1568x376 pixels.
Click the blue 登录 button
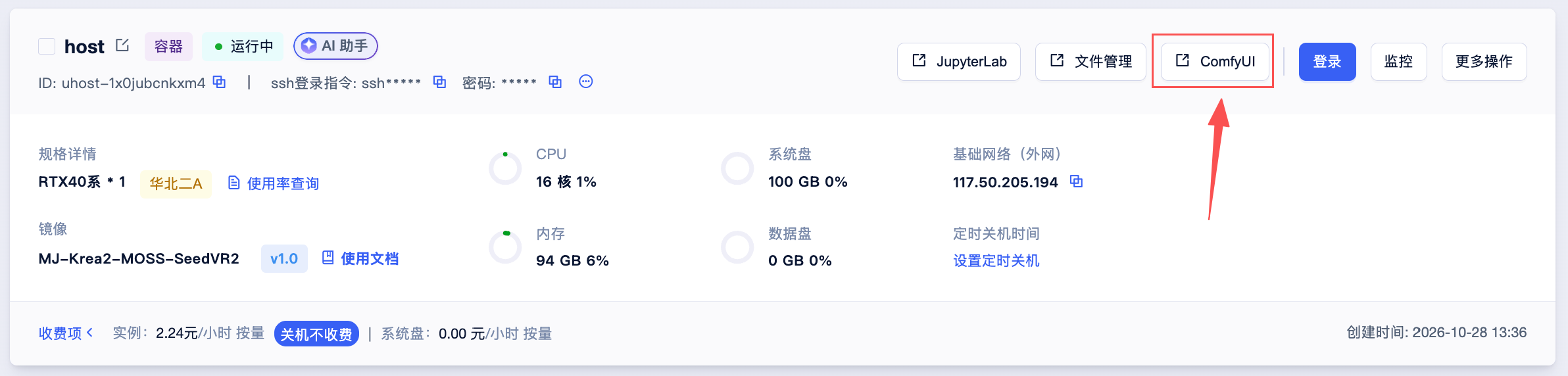point(1327,62)
